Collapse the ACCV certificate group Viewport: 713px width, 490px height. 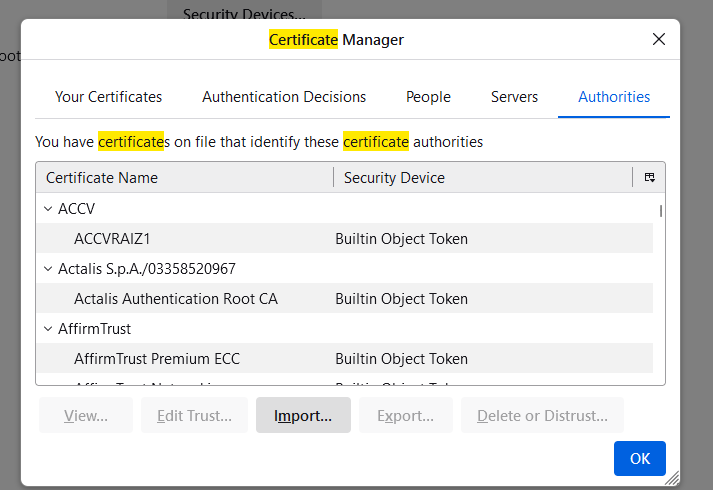47,209
